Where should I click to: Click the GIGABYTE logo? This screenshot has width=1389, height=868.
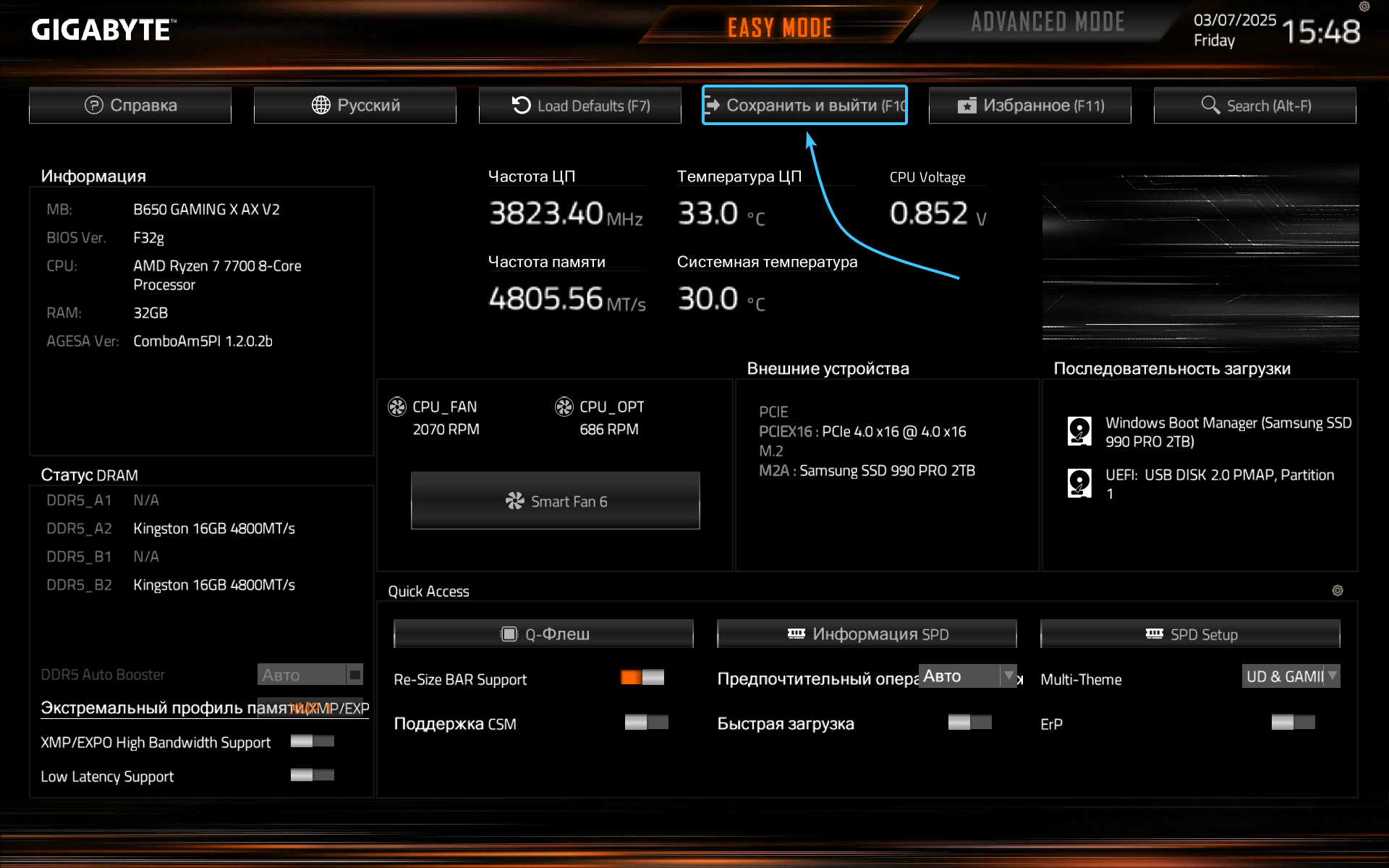(x=103, y=30)
